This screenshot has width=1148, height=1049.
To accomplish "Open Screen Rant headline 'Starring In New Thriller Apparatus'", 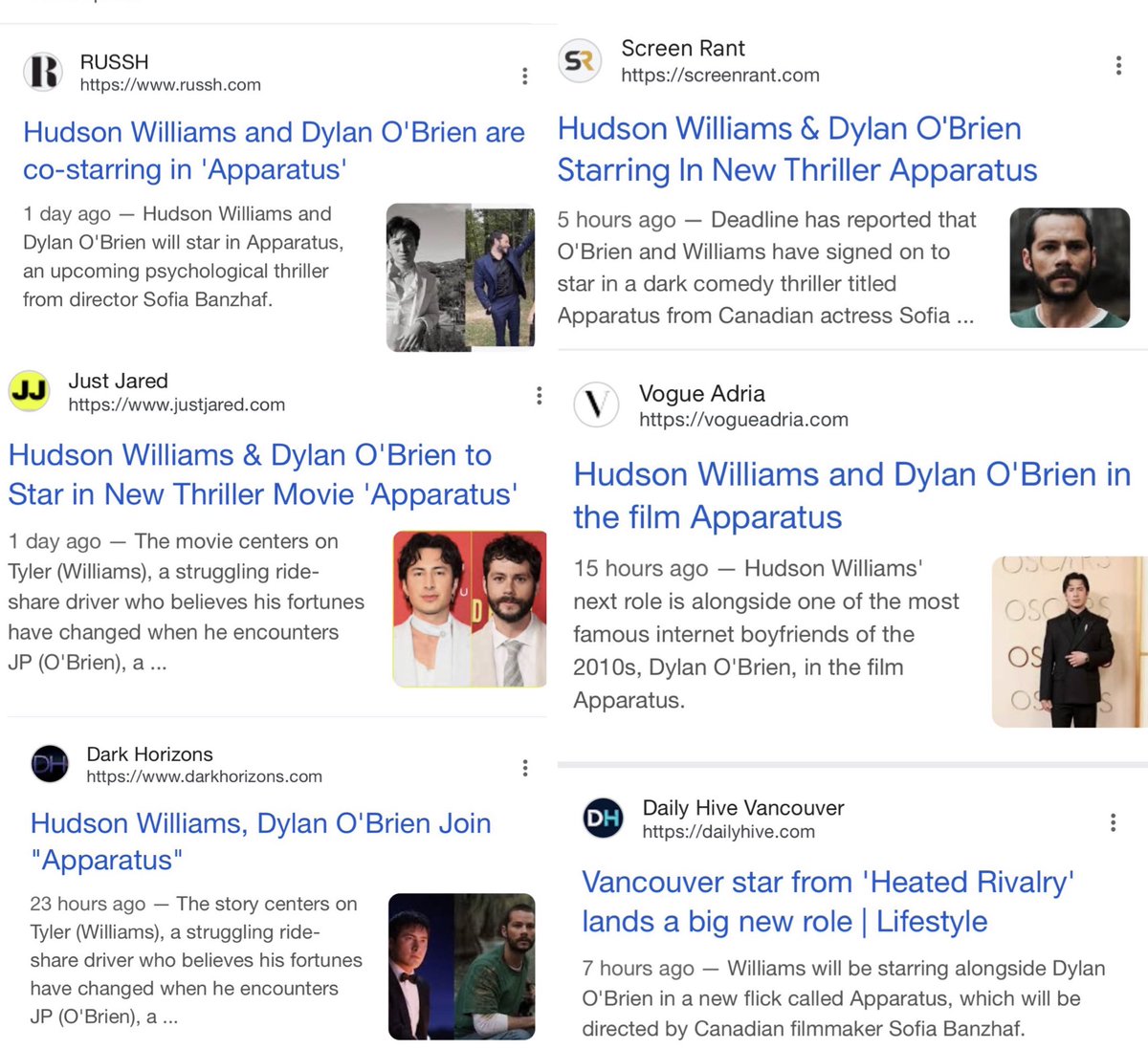I will point(798,149).
